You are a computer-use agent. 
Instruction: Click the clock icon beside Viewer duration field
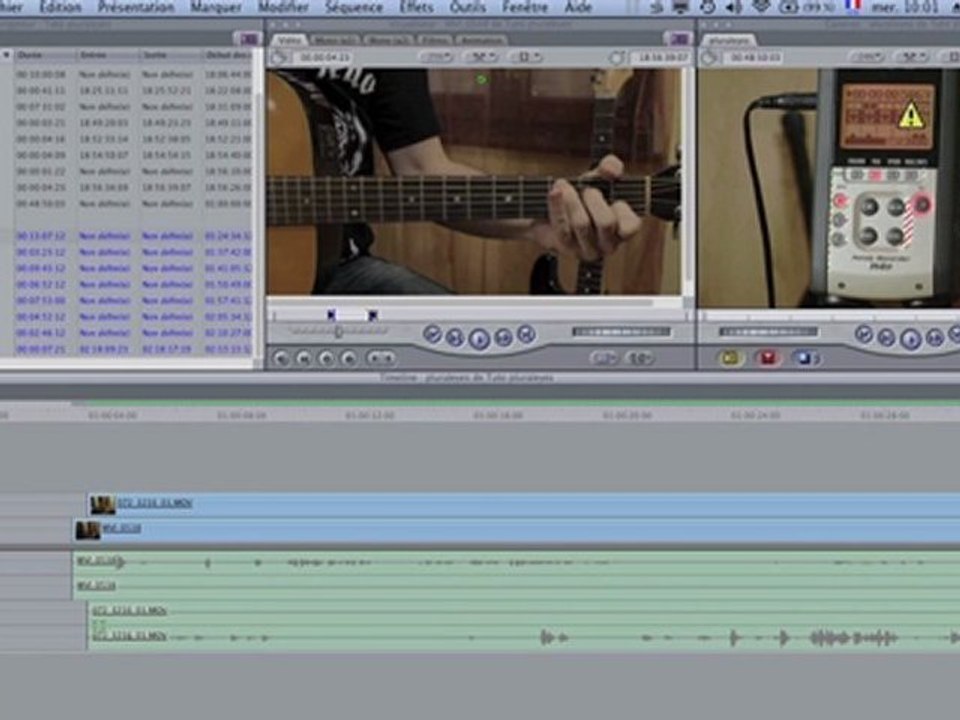[280, 58]
